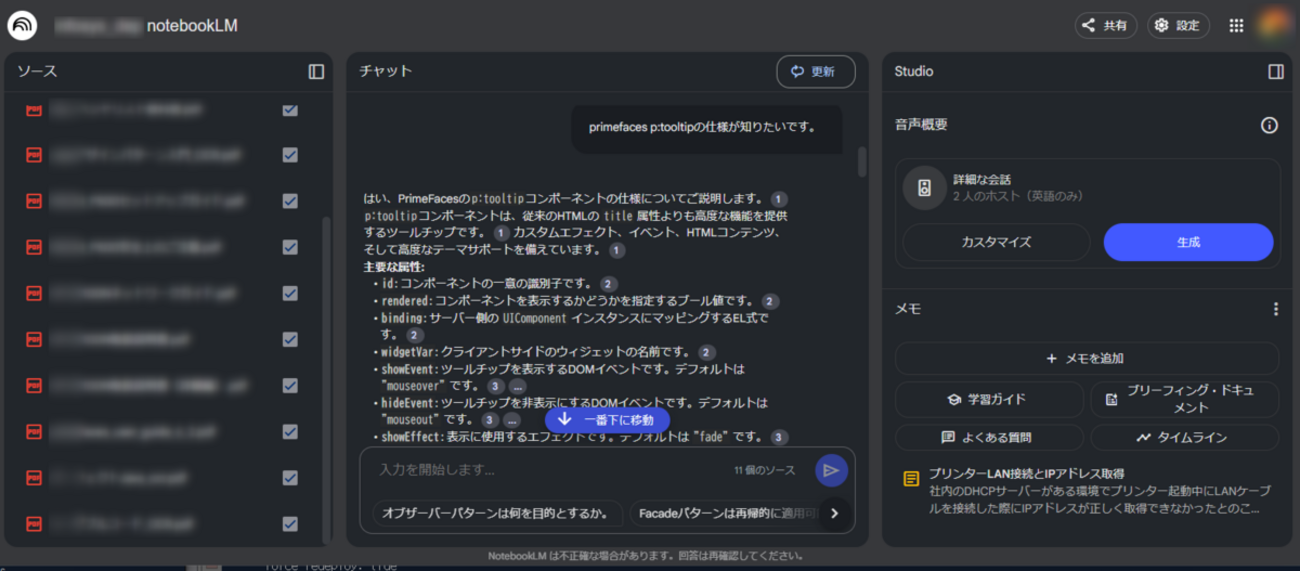Open 設定 settings

[x=1178, y=26]
